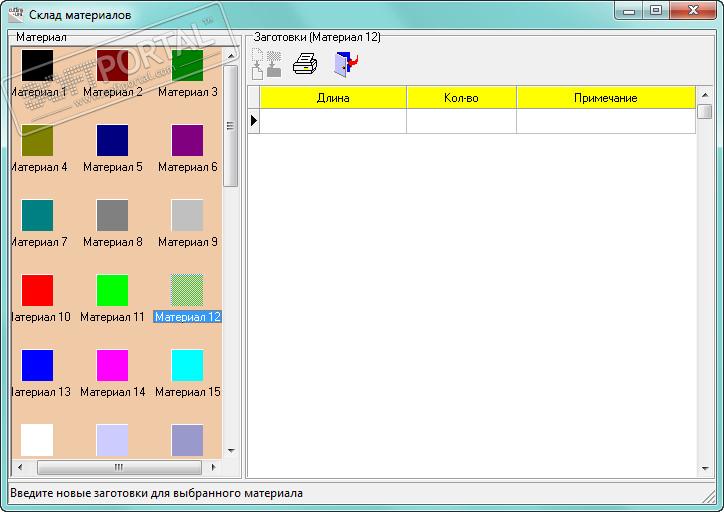Click the material list scroll up arrow
724x512 pixels.
coord(231,55)
